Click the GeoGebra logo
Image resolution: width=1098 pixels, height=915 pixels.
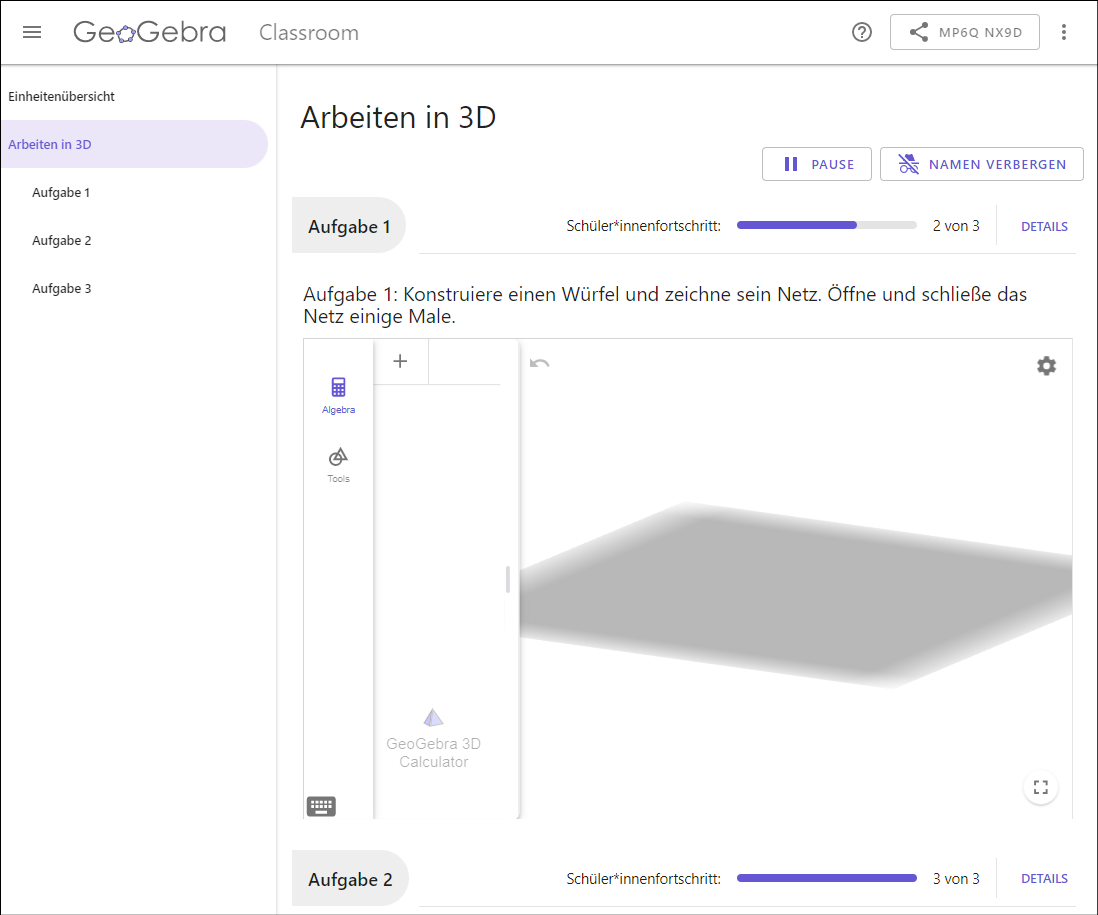[150, 32]
